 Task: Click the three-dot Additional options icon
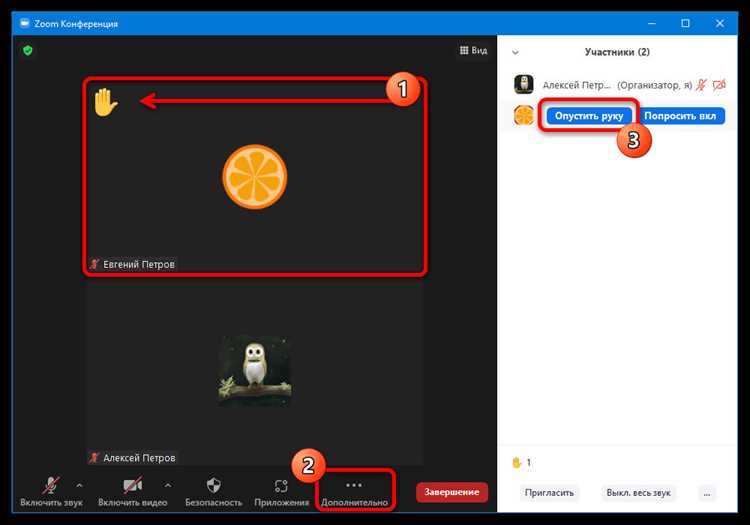coord(354,485)
